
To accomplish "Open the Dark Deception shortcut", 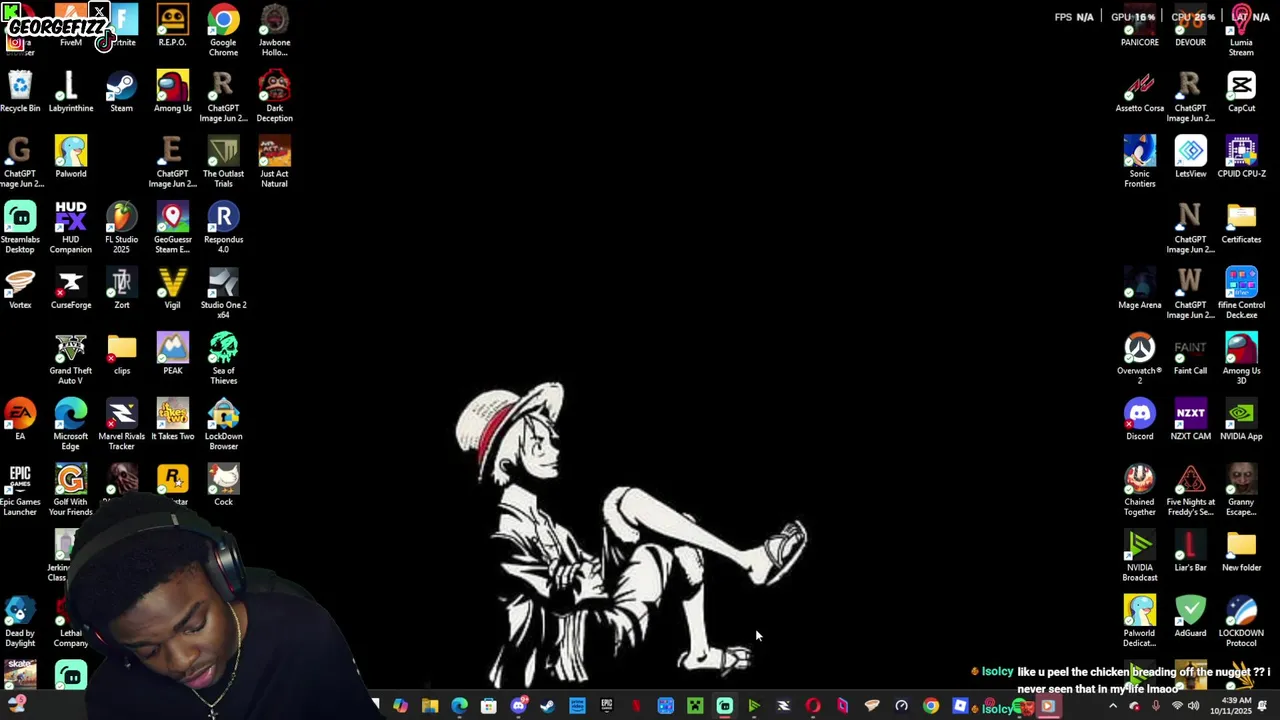I will (x=274, y=96).
